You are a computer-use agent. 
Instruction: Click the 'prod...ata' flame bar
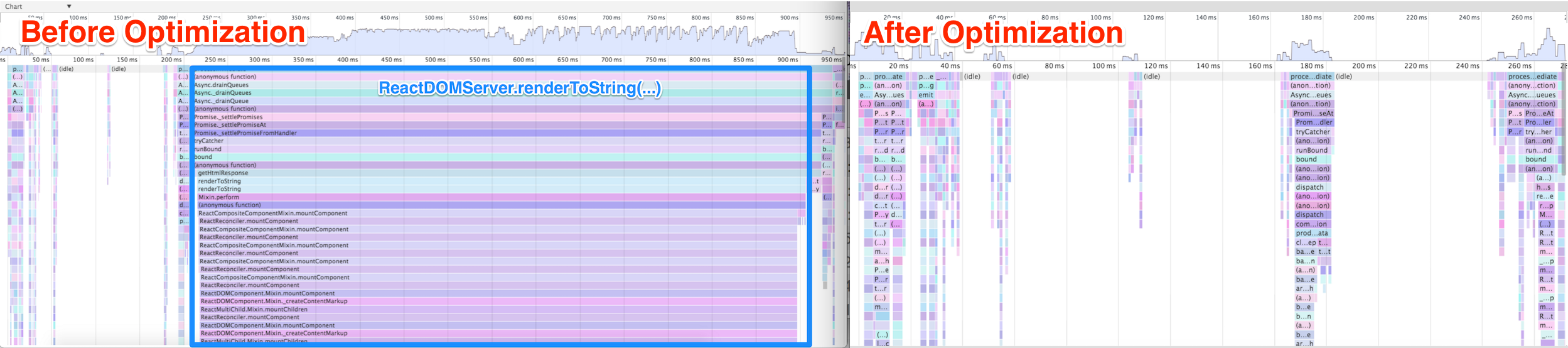1311,233
